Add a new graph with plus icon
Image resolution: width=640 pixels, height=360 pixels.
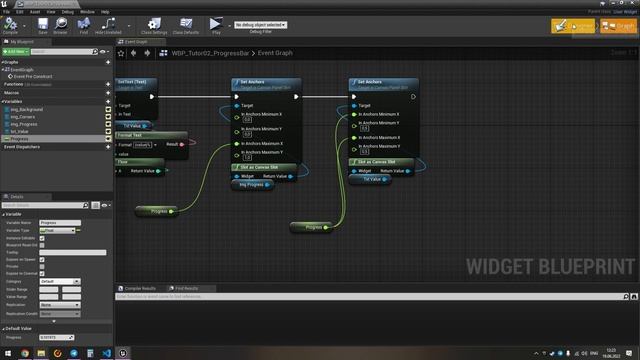coord(108,62)
